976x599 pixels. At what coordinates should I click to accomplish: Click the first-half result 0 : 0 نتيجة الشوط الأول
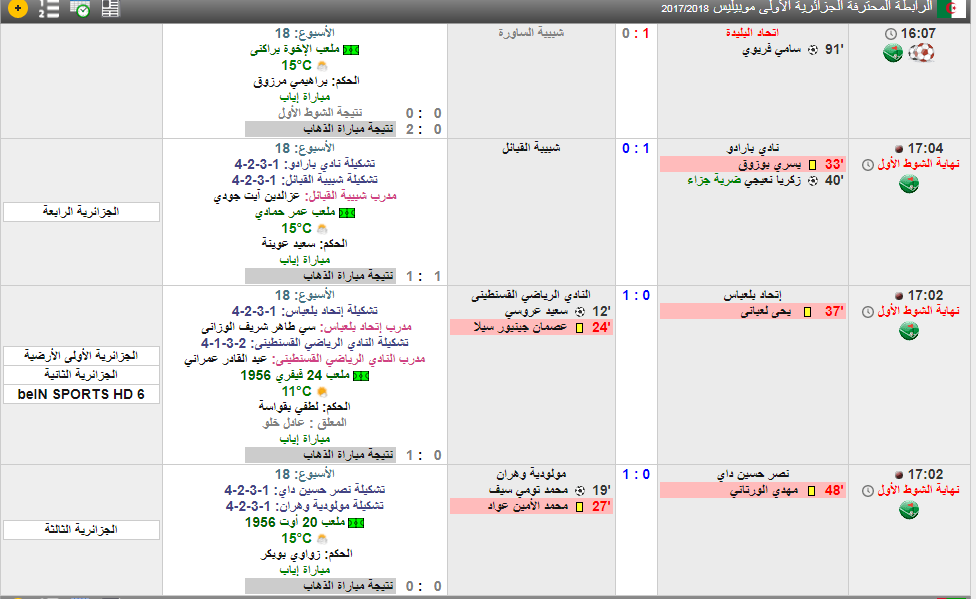point(360,113)
